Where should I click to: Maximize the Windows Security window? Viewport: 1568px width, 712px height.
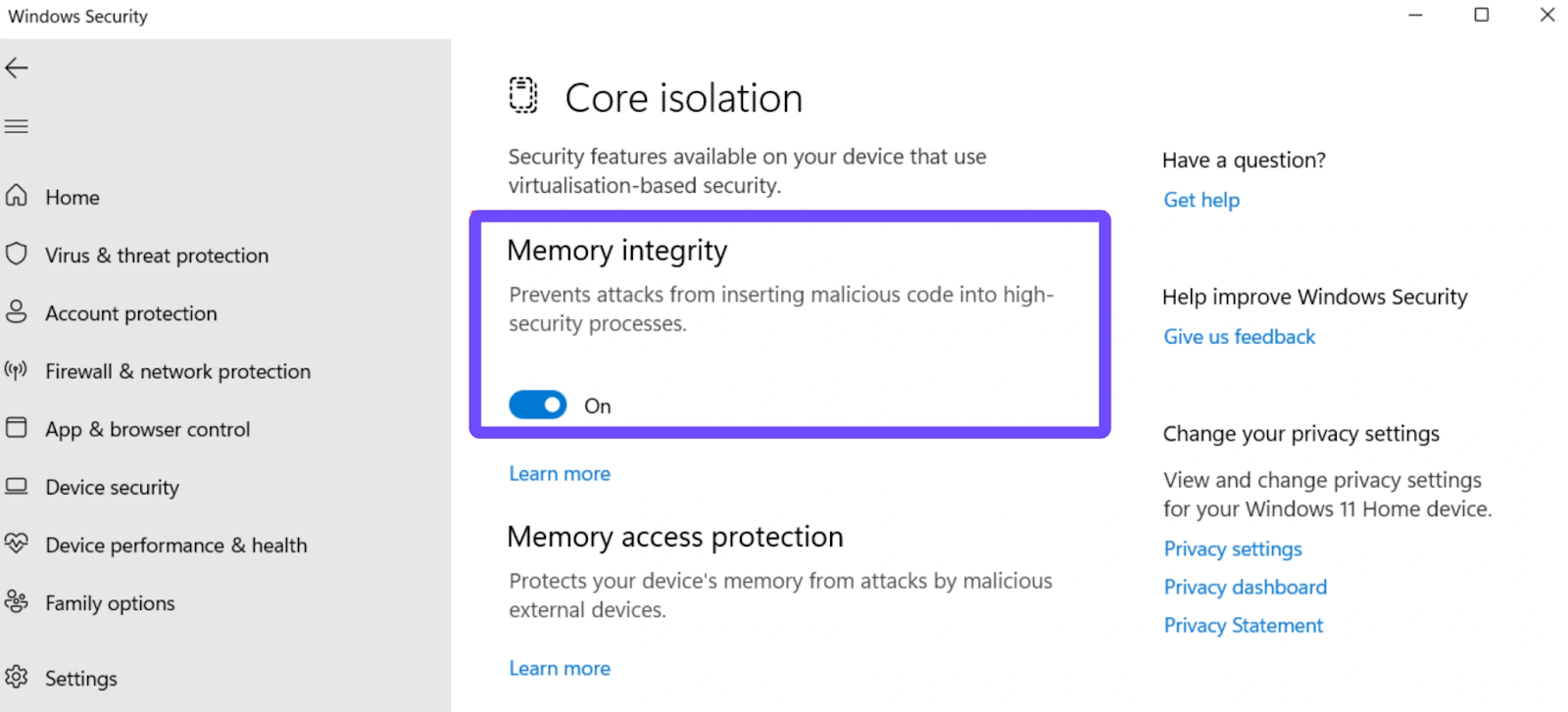pos(1481,15)
